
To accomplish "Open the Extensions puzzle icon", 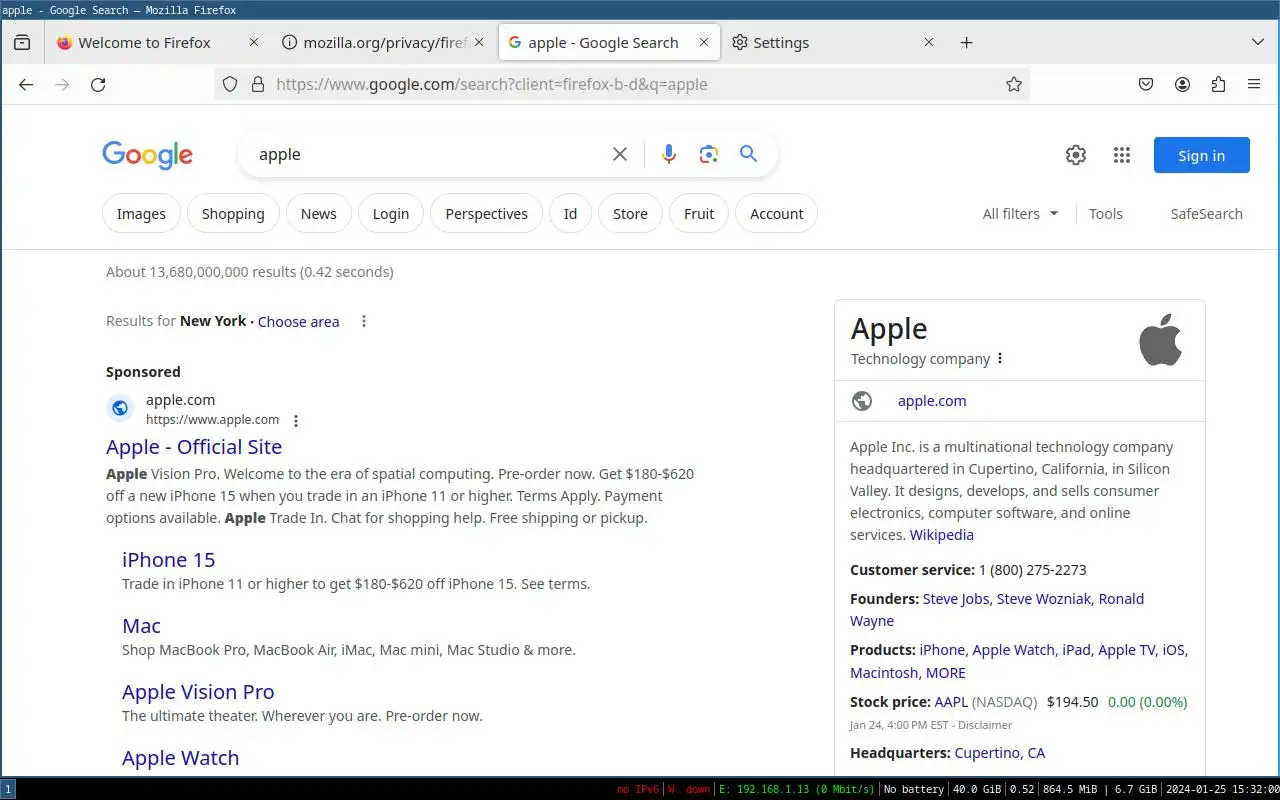I will coord(1218,85).
